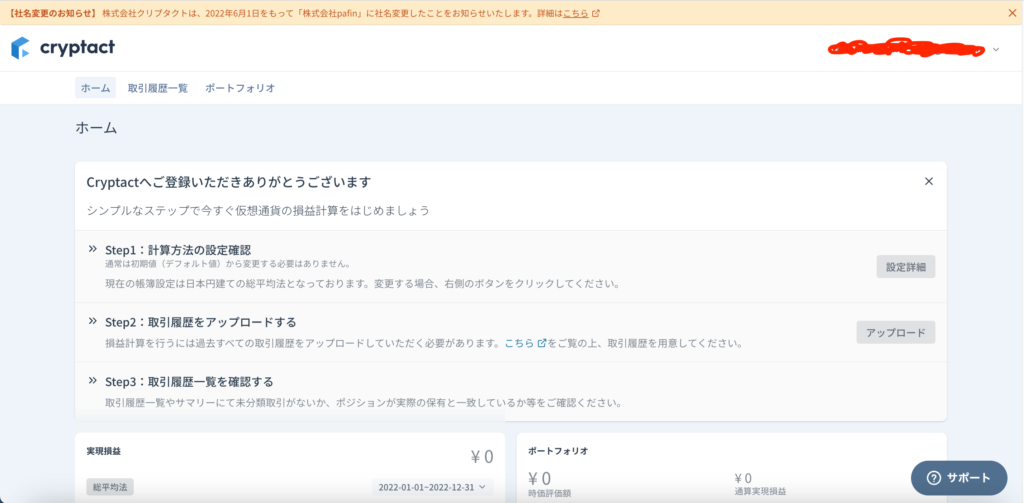1024x503 pixels.
Task: Select the ホーム tab
Action: coord(95,88)
